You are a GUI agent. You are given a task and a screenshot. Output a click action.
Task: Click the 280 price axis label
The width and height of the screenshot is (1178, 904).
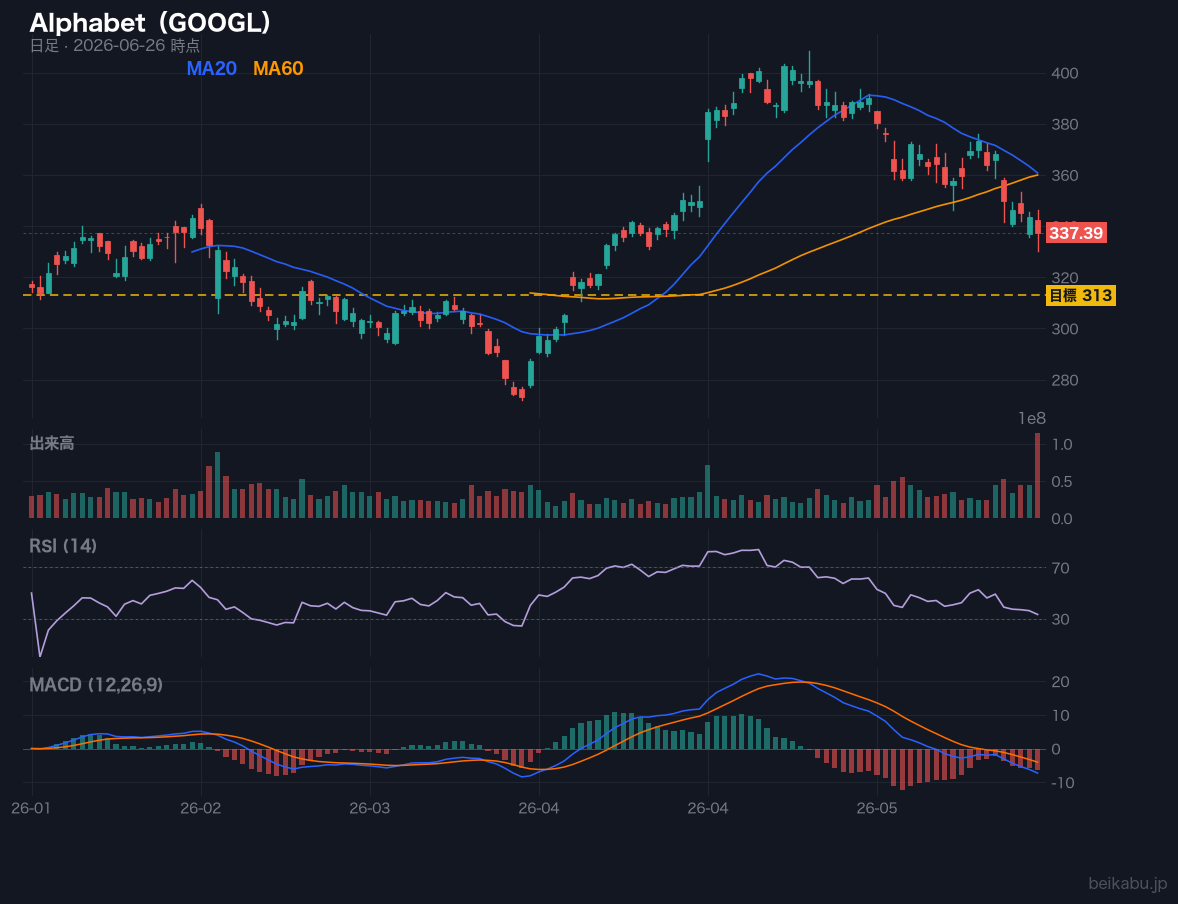tap(1065, 379)
